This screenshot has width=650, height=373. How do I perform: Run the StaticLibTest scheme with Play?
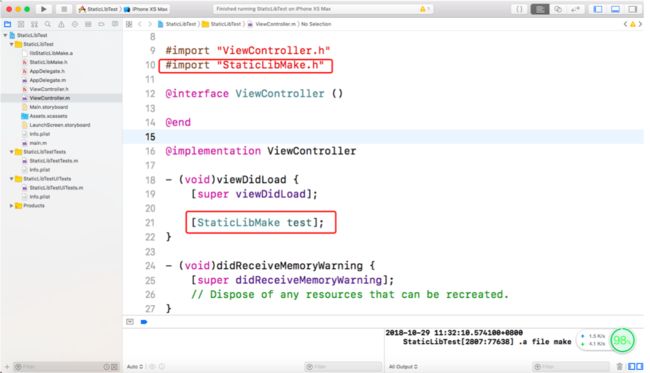(x=43, y=9)
